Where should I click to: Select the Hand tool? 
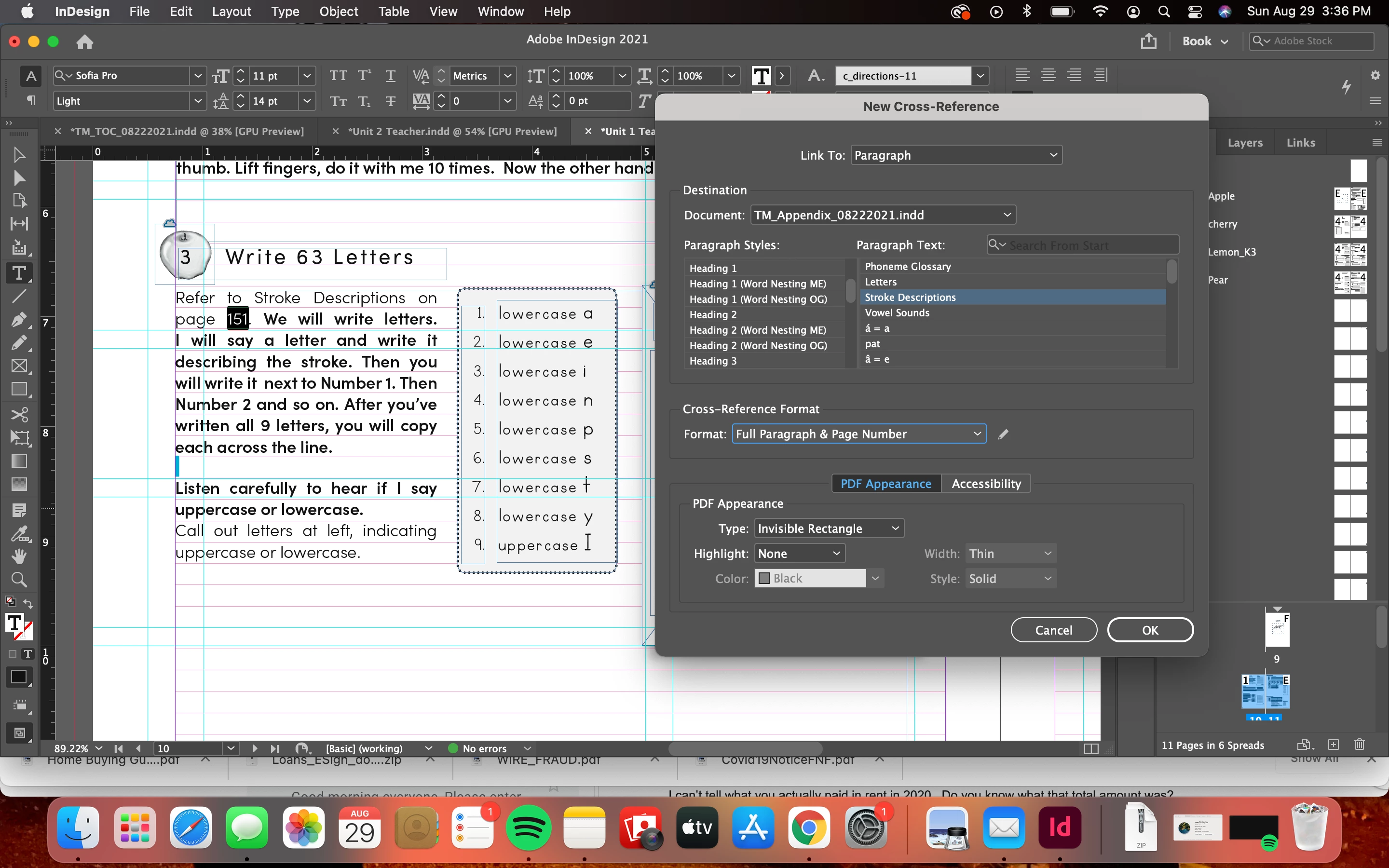[x=19, y=556]
